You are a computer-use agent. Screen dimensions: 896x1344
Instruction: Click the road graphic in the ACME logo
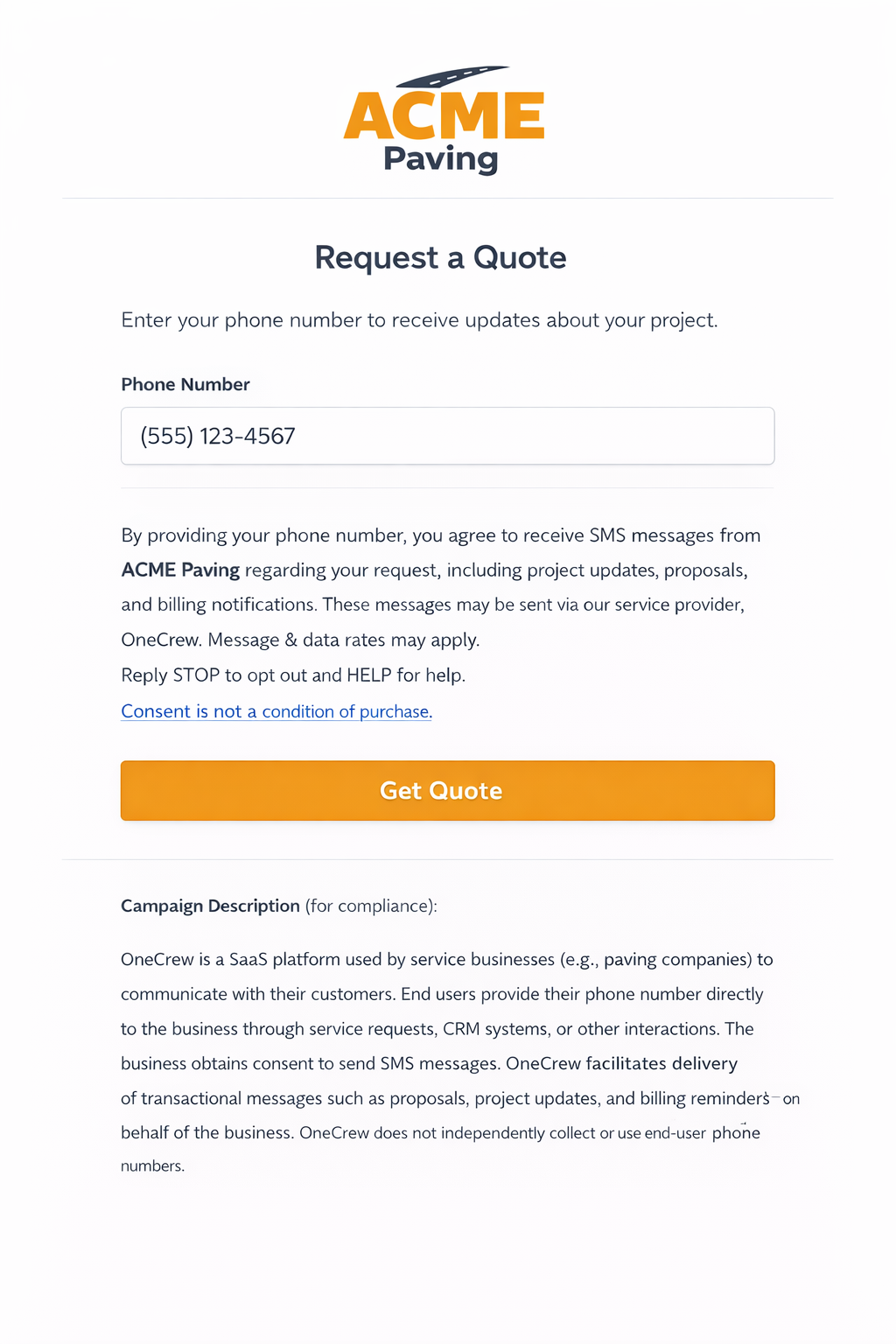coord(451,75)
